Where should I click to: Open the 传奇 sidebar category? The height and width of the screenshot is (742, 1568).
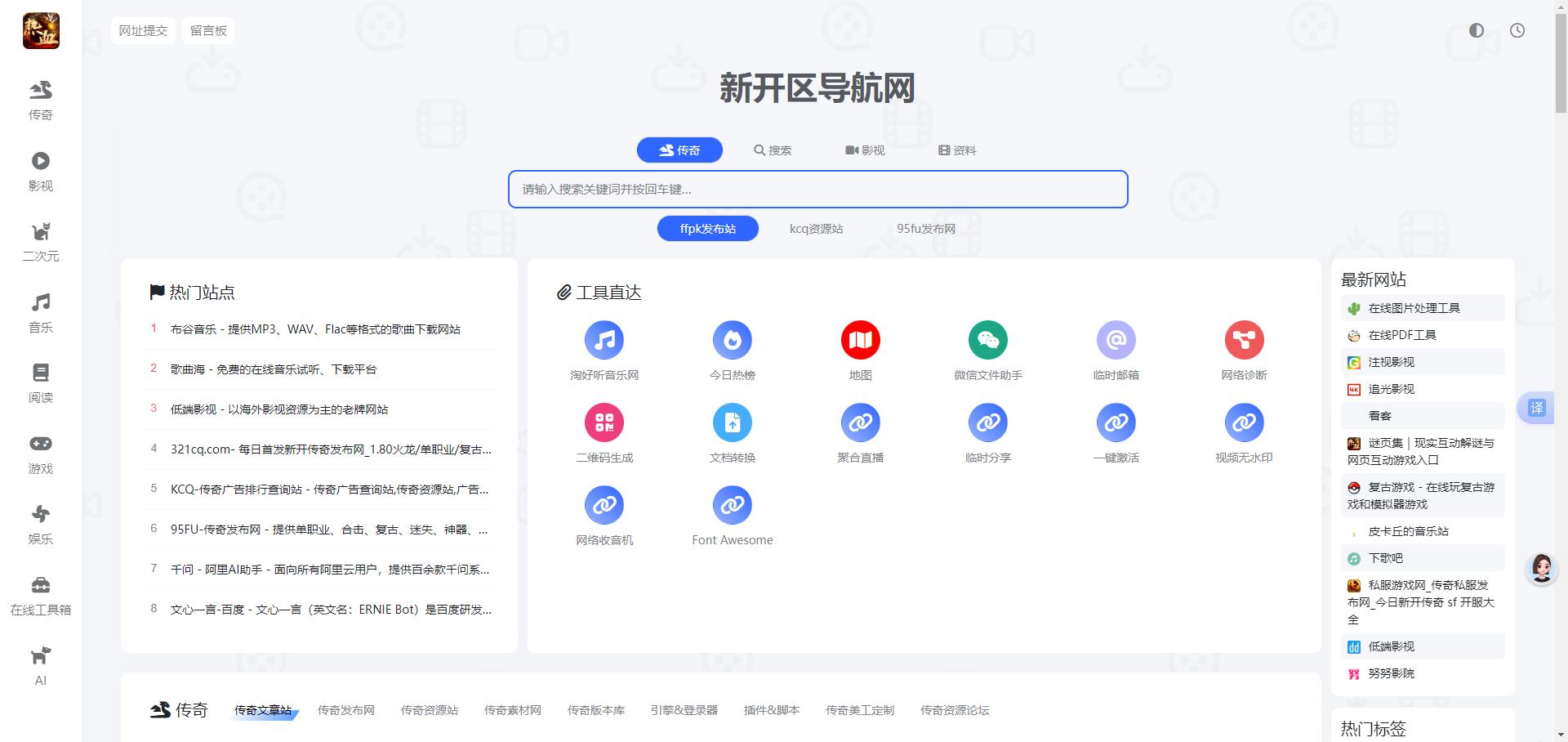pos(41,101)
